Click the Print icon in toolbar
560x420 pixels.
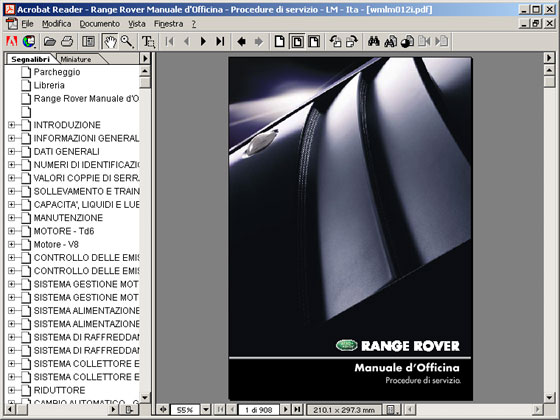pyautogui.click(x=67, y=41)
